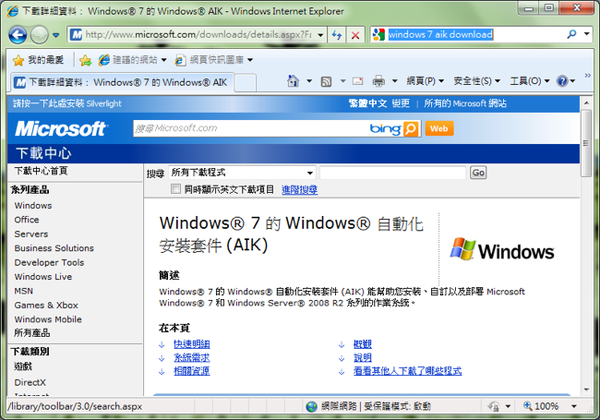Open the Favorites star button 我的最愛
This screenshot has width=600, height=420.
coord(38,60)
